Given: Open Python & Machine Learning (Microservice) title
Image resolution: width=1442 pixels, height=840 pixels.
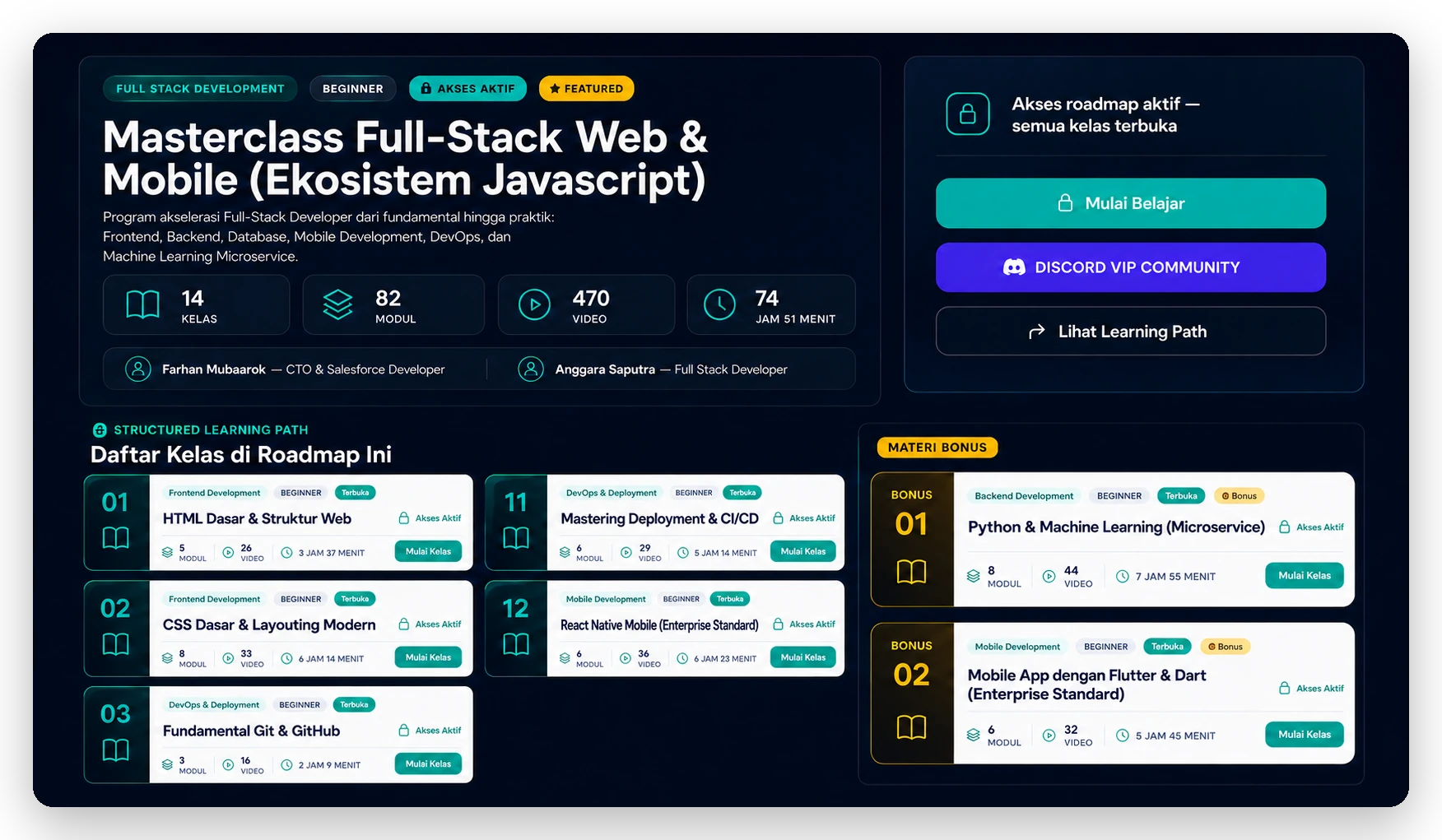Looking at the screenshot, I should click(x=1116, y=527).
